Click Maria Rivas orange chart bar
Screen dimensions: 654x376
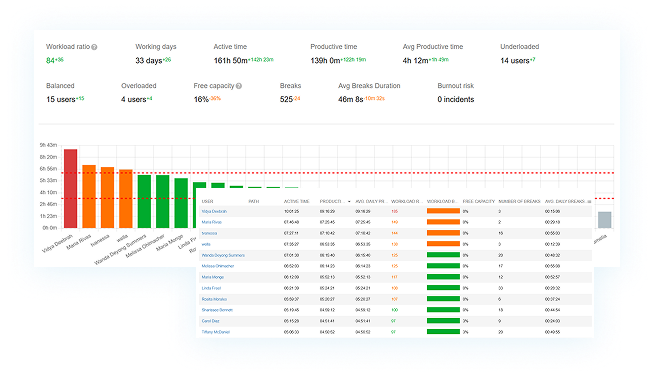click(x=89, y=197)
